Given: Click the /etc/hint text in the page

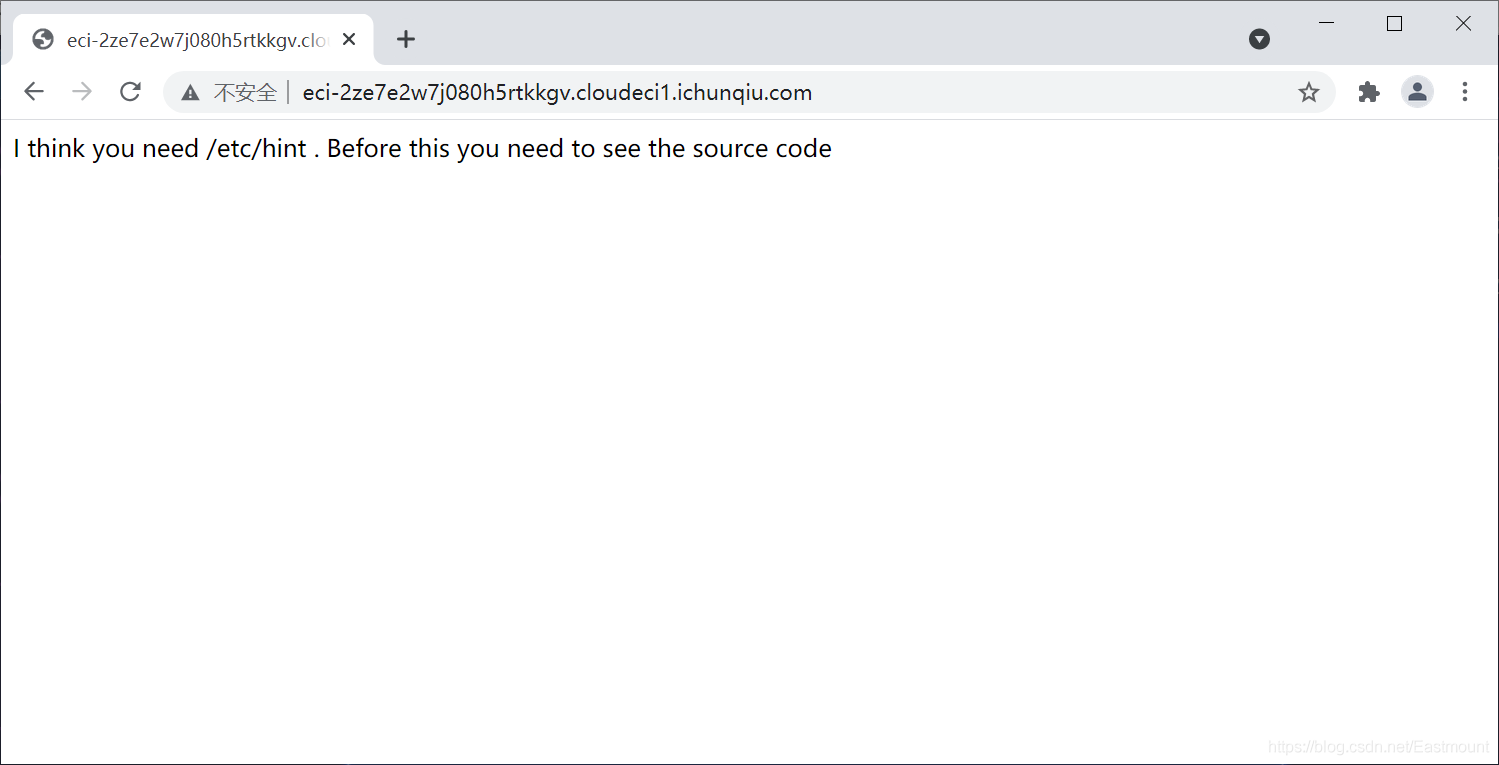Looking at the screenshot, I should pyautogui.click(x=256, y=149).
